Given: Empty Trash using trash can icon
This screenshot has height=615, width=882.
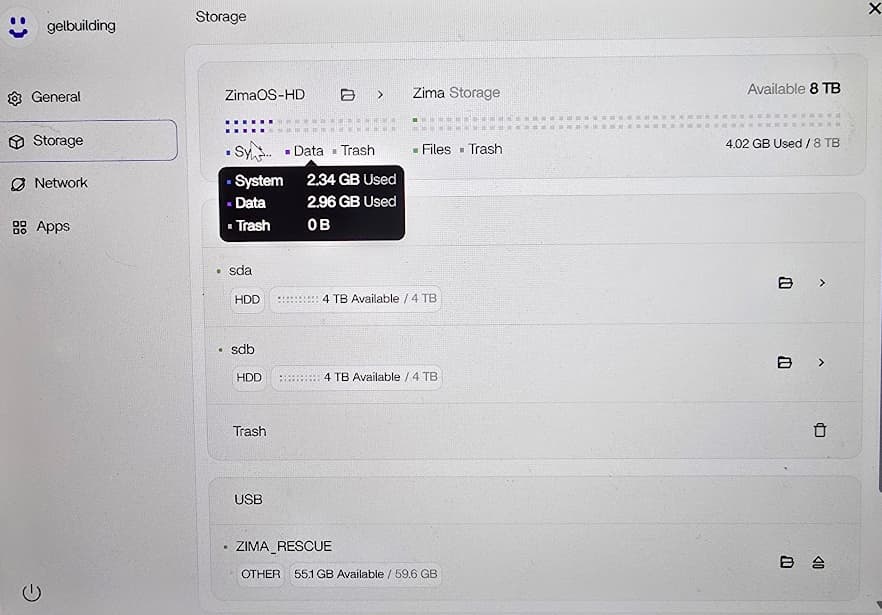Looking at the screenshot, I should [x=820, y=430].
